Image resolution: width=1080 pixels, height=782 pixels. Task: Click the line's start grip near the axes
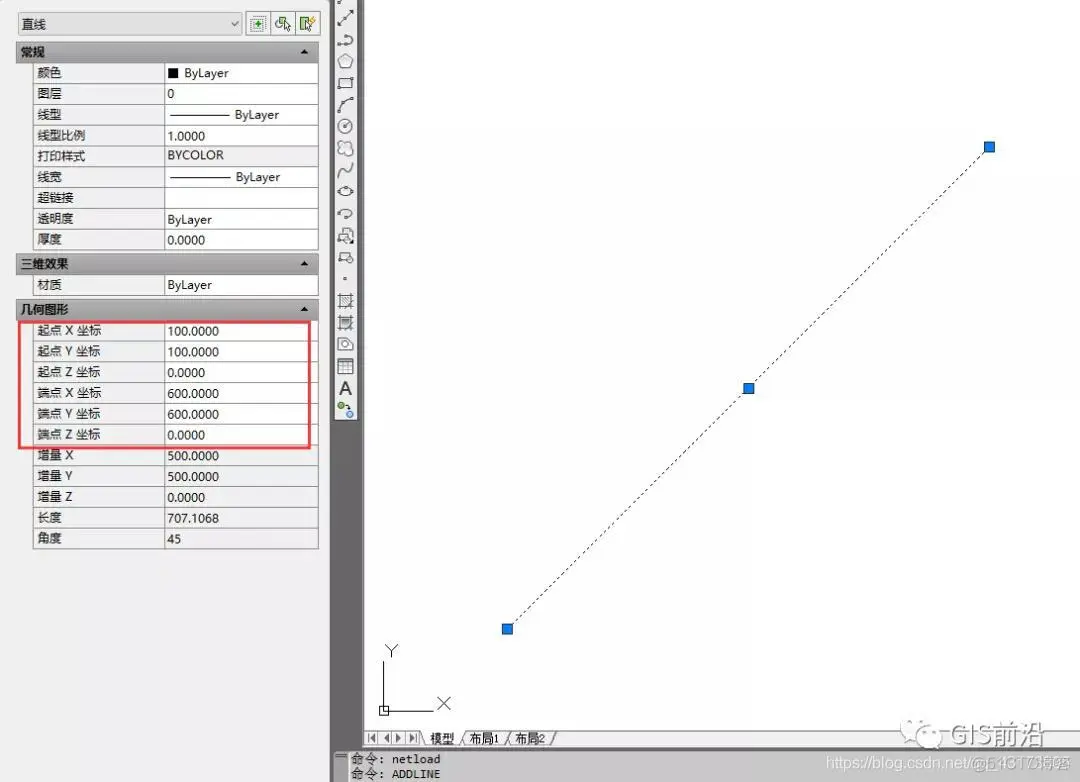pyautogui.click(x=508, y=628)
